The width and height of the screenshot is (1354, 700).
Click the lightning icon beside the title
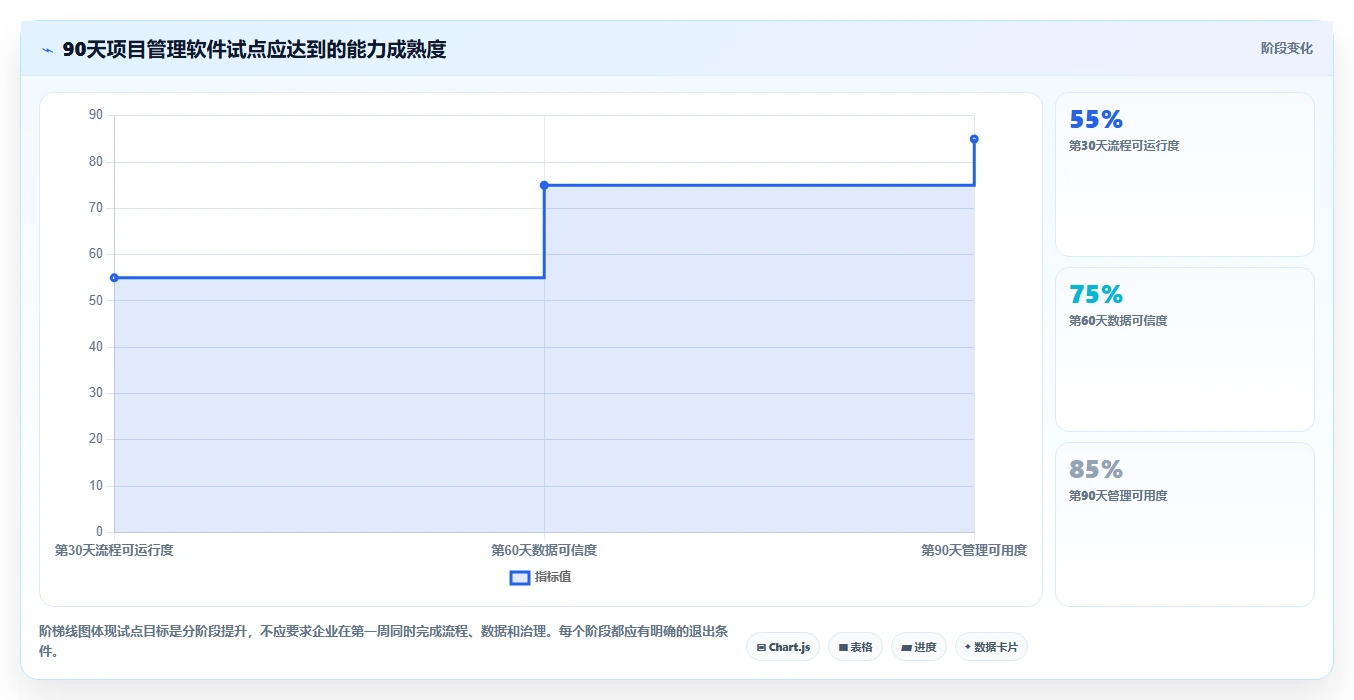coord(47,50)
